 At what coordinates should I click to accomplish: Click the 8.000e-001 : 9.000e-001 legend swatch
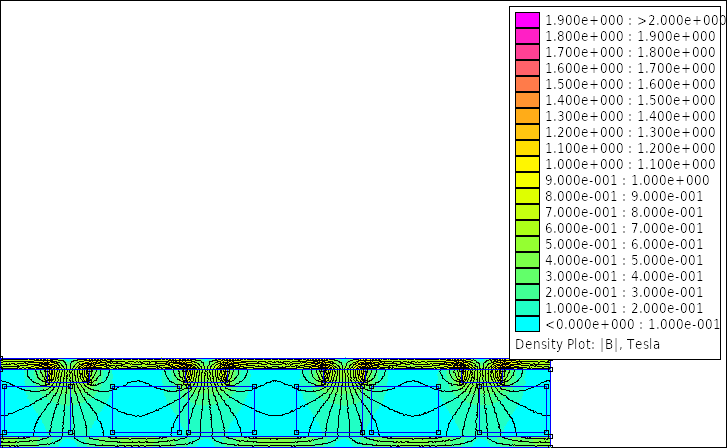pyautogui.click(x=527, y=196)
